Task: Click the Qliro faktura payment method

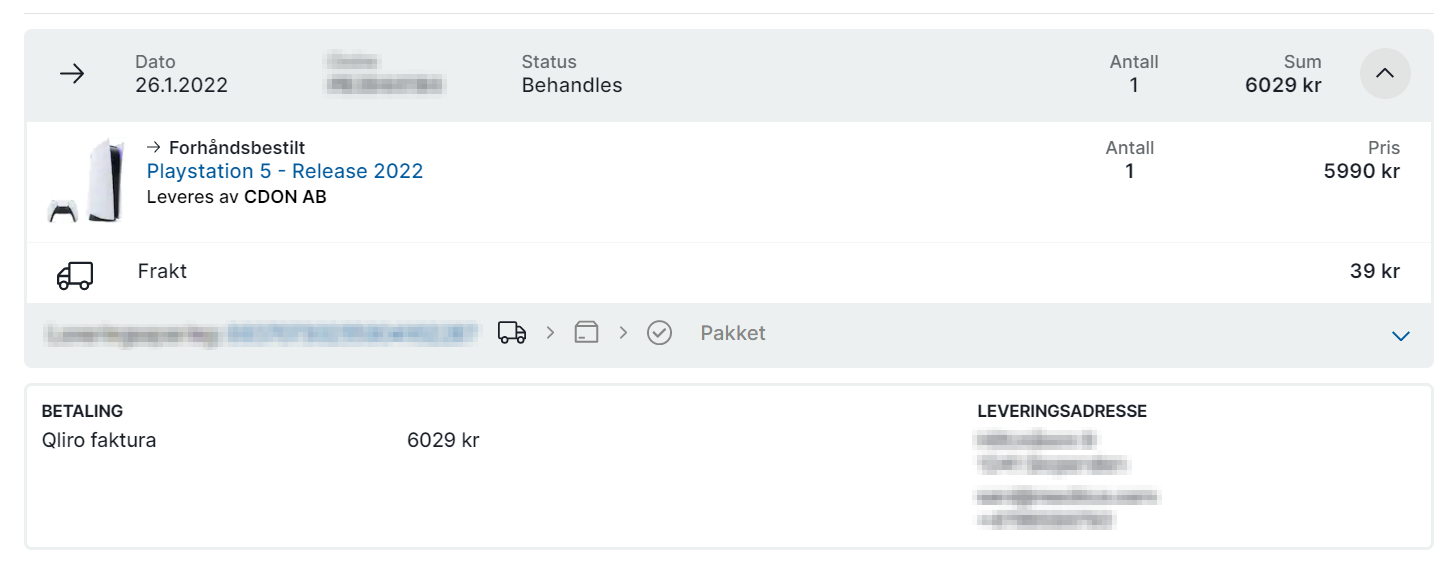Action: point(99,440)
